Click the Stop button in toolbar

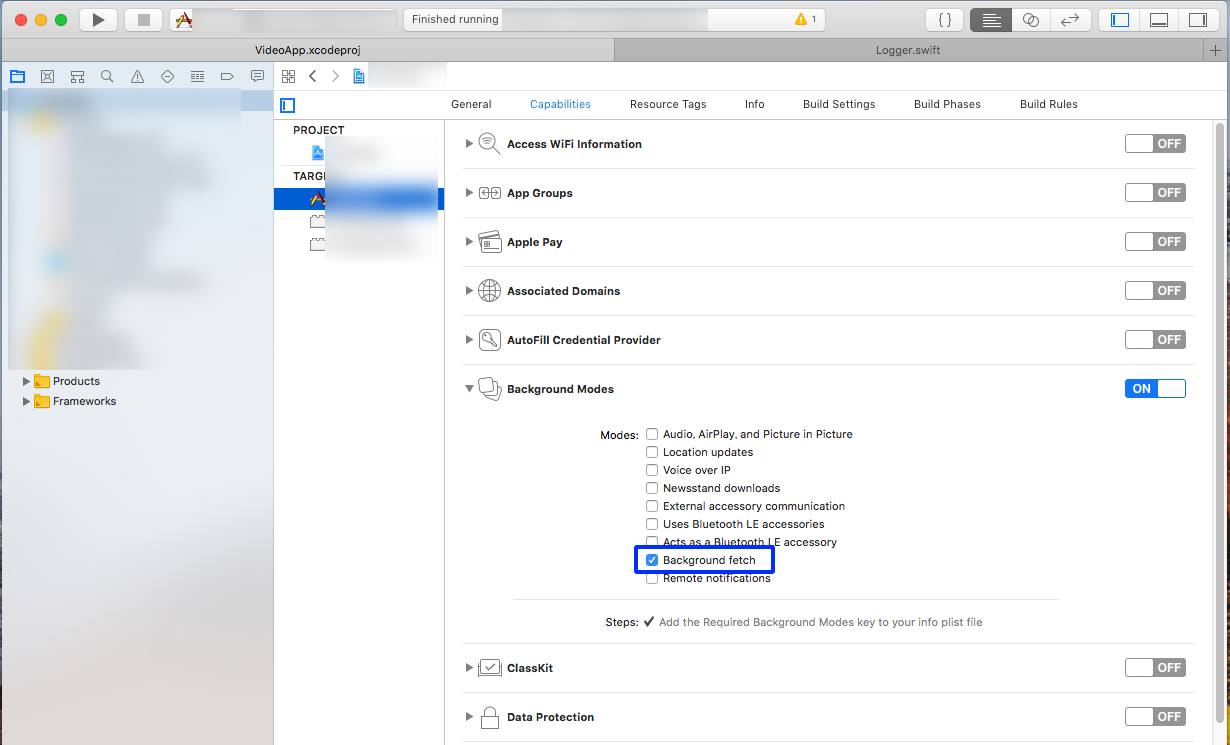coord(143,20)
